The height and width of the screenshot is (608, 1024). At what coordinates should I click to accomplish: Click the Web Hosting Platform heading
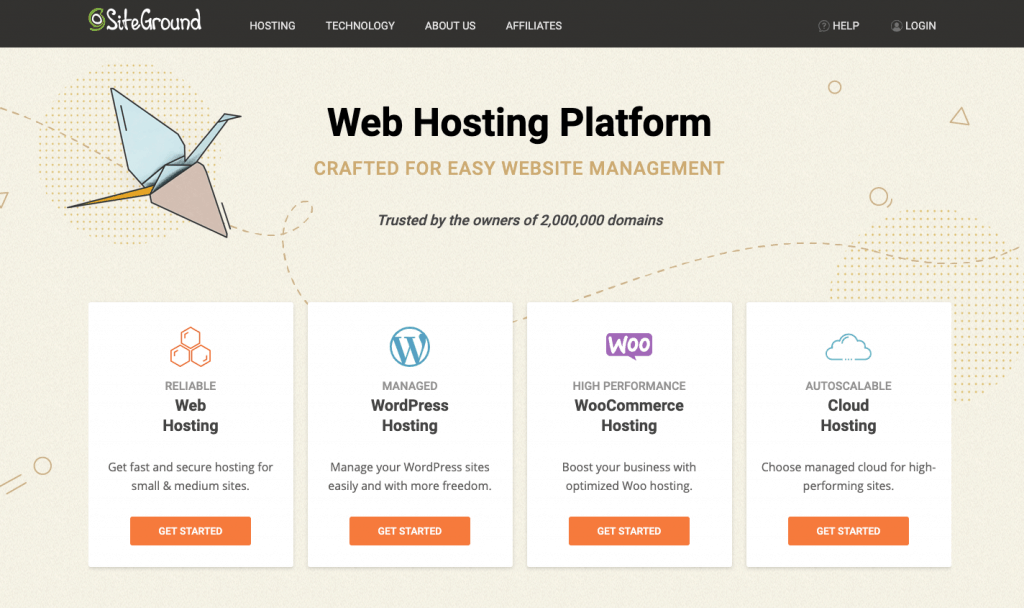(x=519, y=122)
